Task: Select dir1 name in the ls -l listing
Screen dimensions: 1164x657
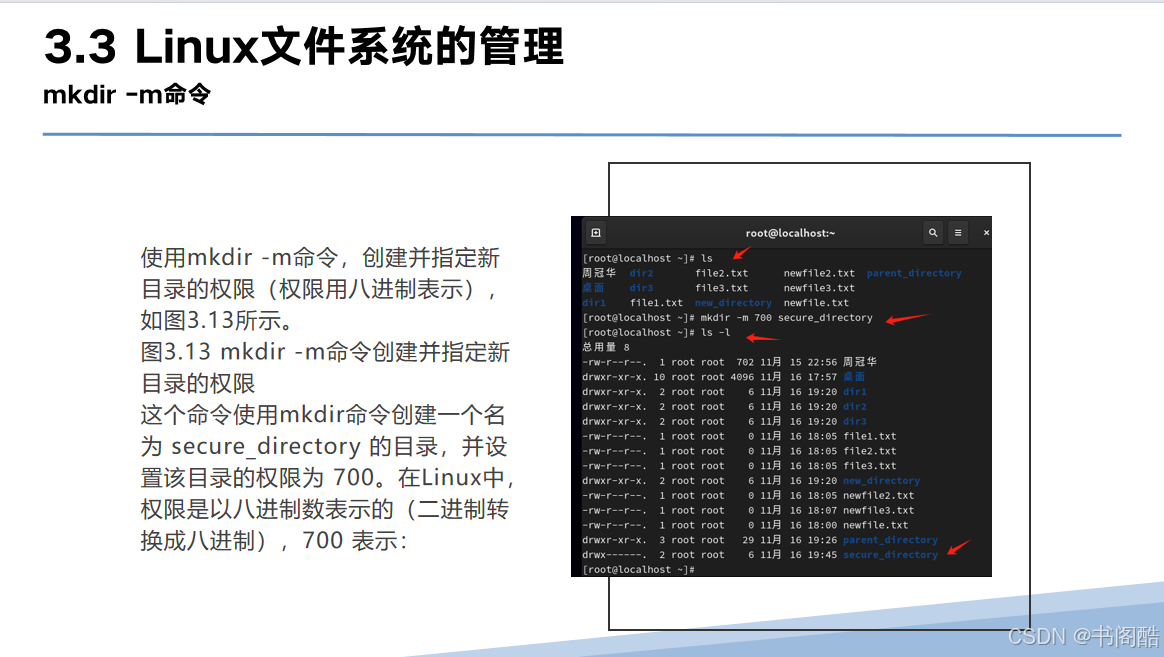Action: (854, 392)
